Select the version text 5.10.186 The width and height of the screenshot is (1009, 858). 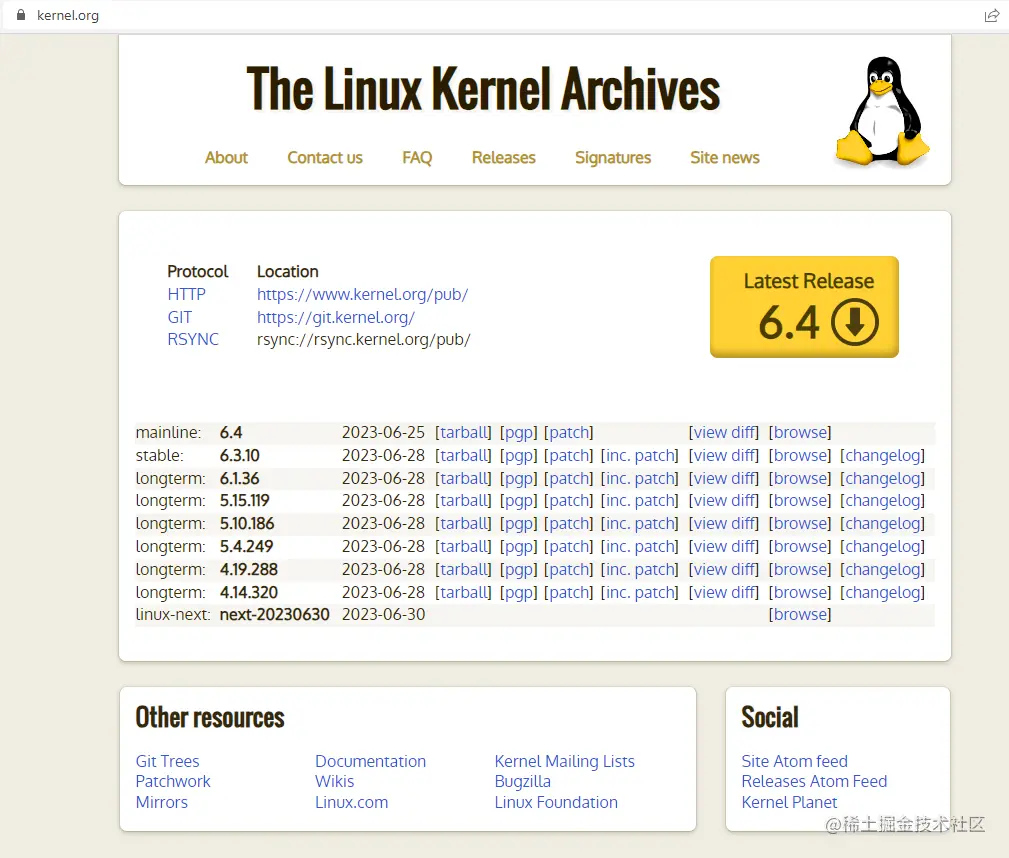(247, 524)
